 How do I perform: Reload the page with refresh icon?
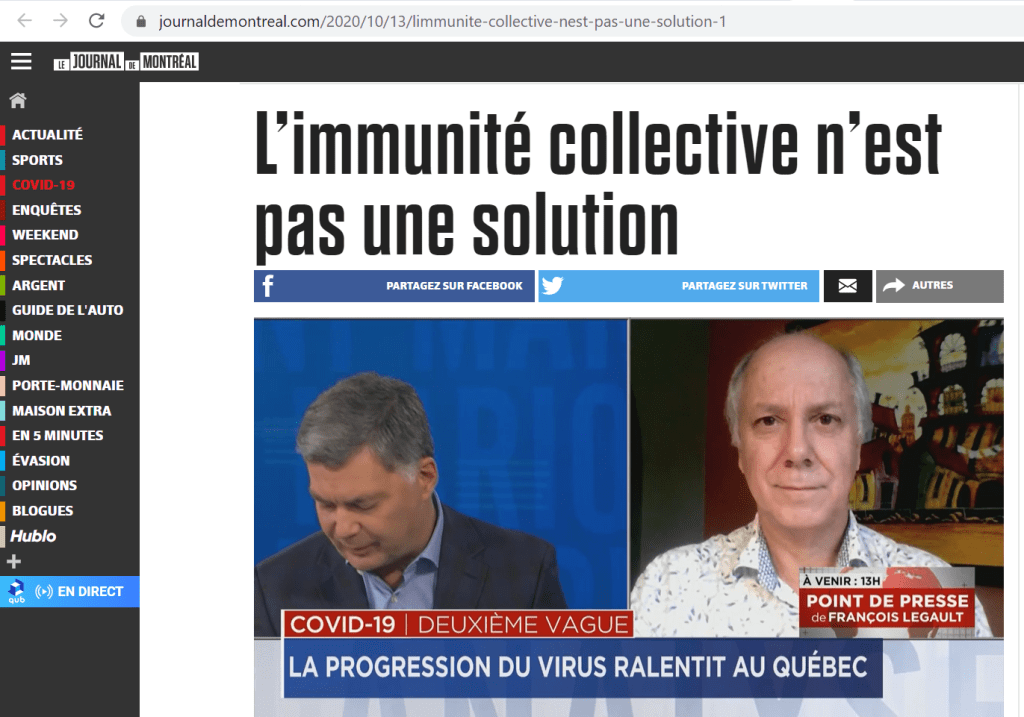97,21
